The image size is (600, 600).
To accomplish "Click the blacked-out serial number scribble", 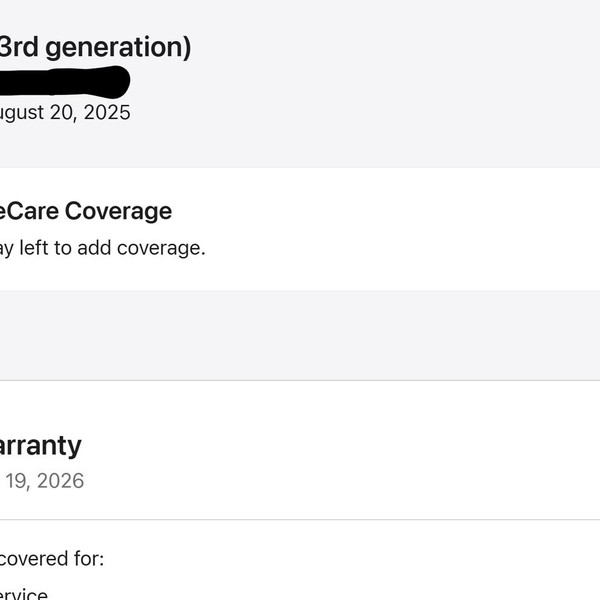I will click(62, 81).
